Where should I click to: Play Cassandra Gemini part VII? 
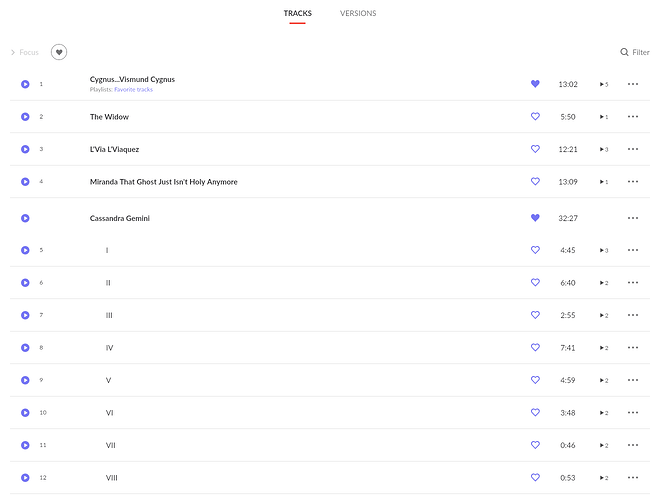[25, 445]
